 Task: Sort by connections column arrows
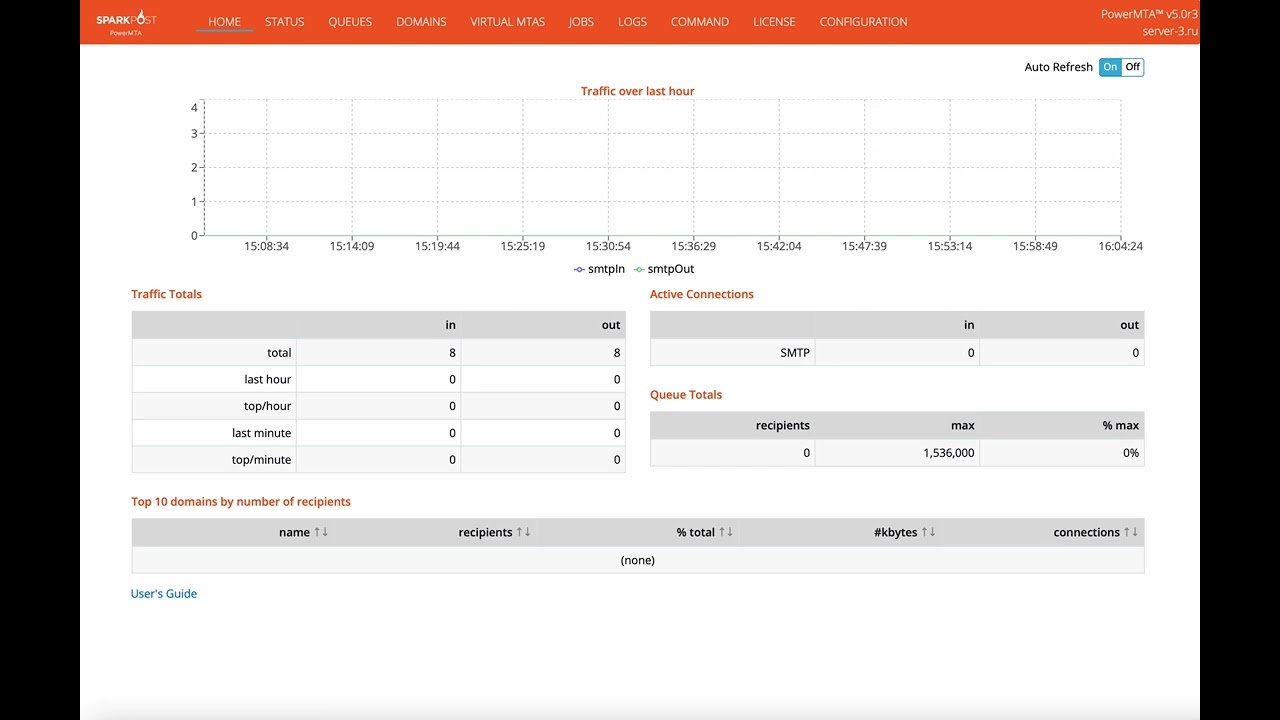point(1131,532)
